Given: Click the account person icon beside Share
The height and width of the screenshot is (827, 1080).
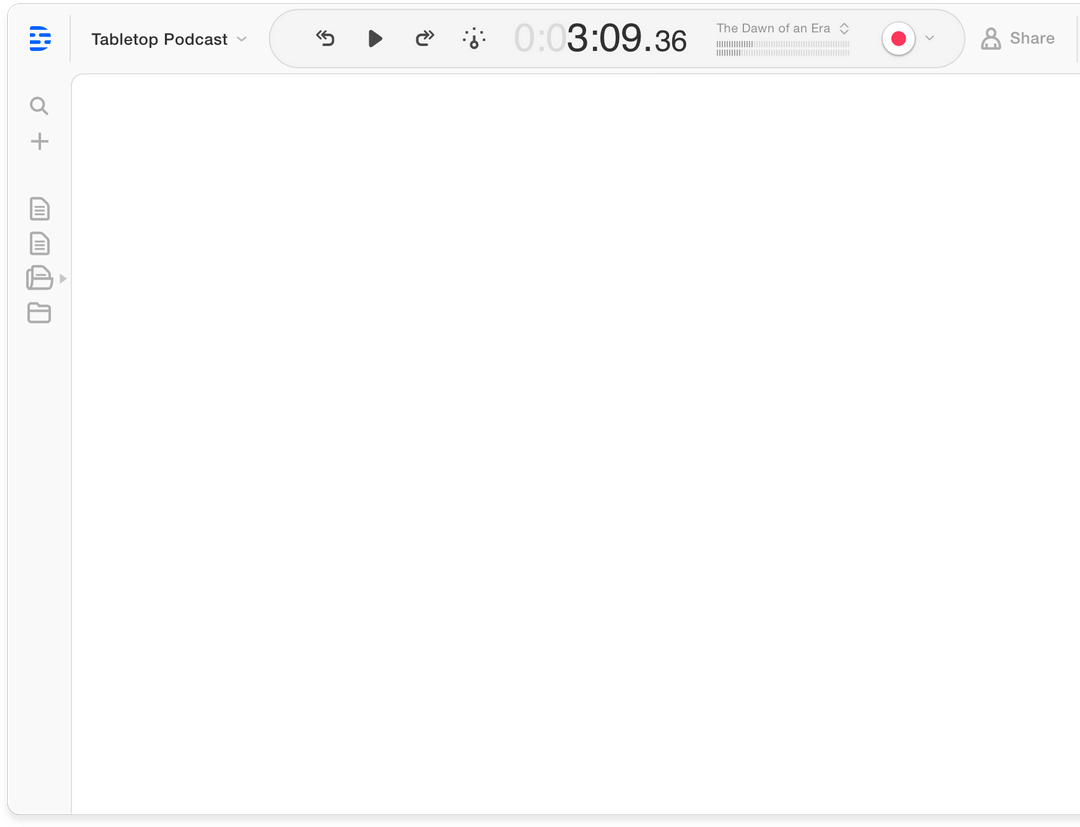Looking at the screenshot, I should (x=991, y=38).
